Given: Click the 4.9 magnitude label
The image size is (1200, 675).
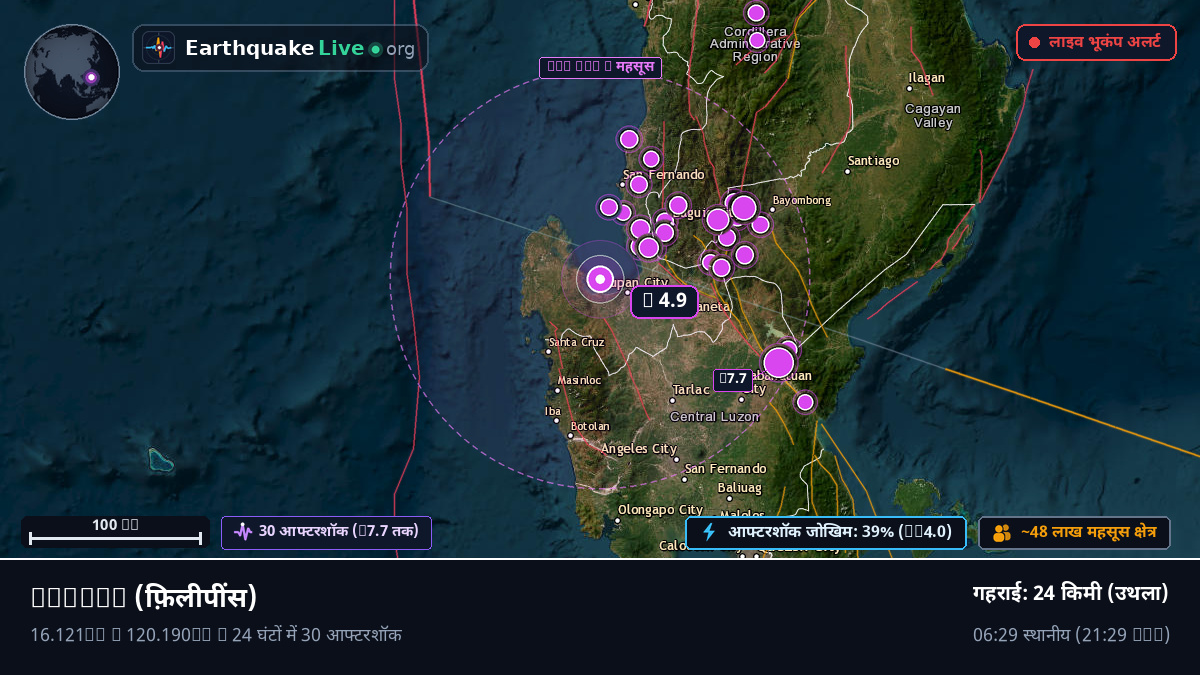Looking at the screenshot, I should pyautogui.click(x=665, y=301).
